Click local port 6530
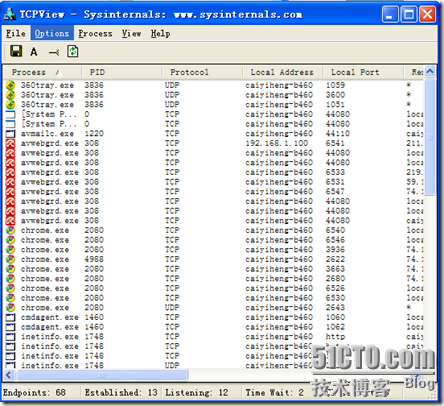The height and width of the screenshot is (406, 444). pyautogui.click(x=335, y=298)
